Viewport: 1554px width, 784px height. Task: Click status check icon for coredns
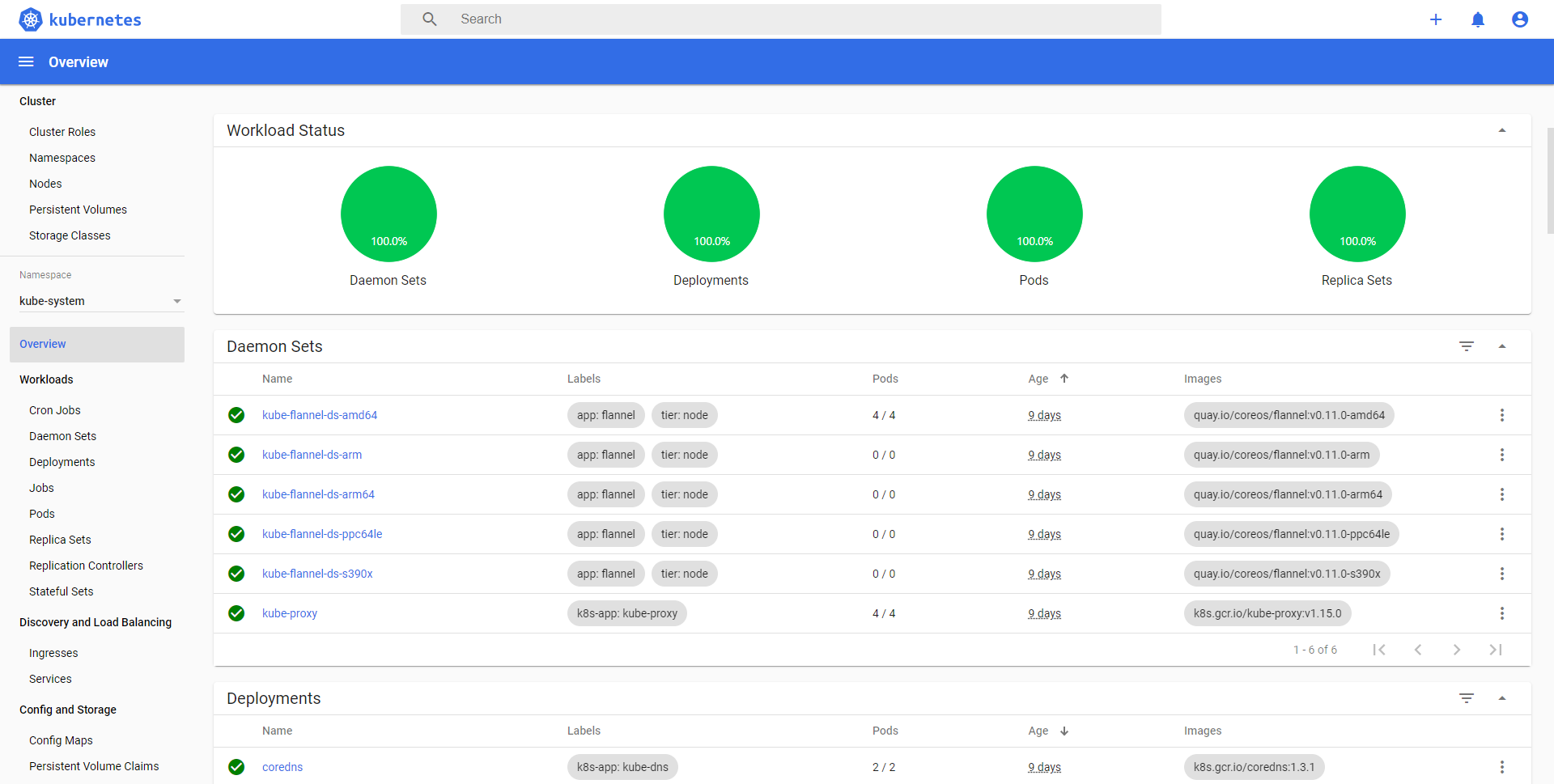pyautogui.click(x=236, y=767)
